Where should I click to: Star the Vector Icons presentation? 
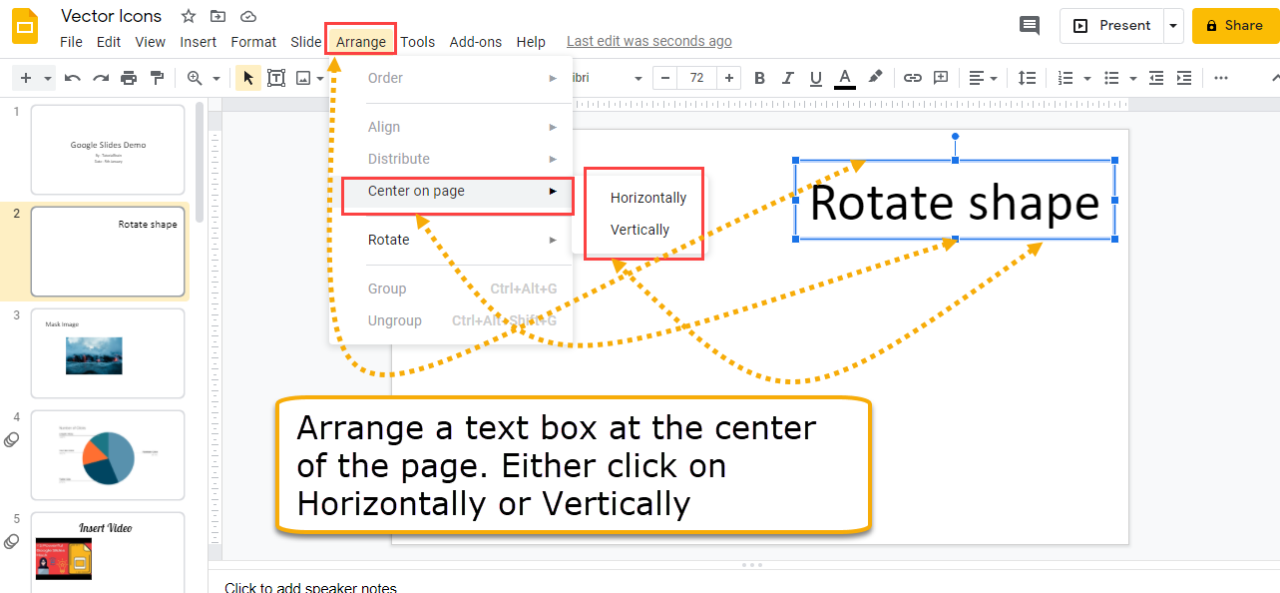[x=188, y=16]
